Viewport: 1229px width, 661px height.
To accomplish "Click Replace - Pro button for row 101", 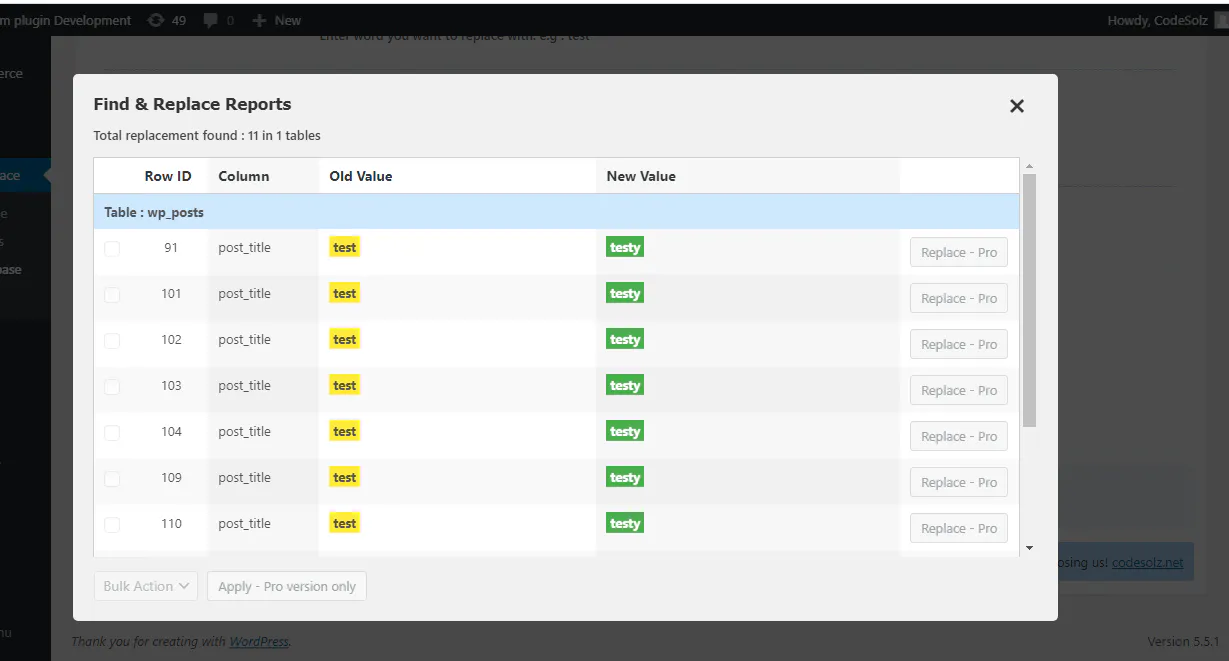I will pyautogui.click(x=959, y=298).
